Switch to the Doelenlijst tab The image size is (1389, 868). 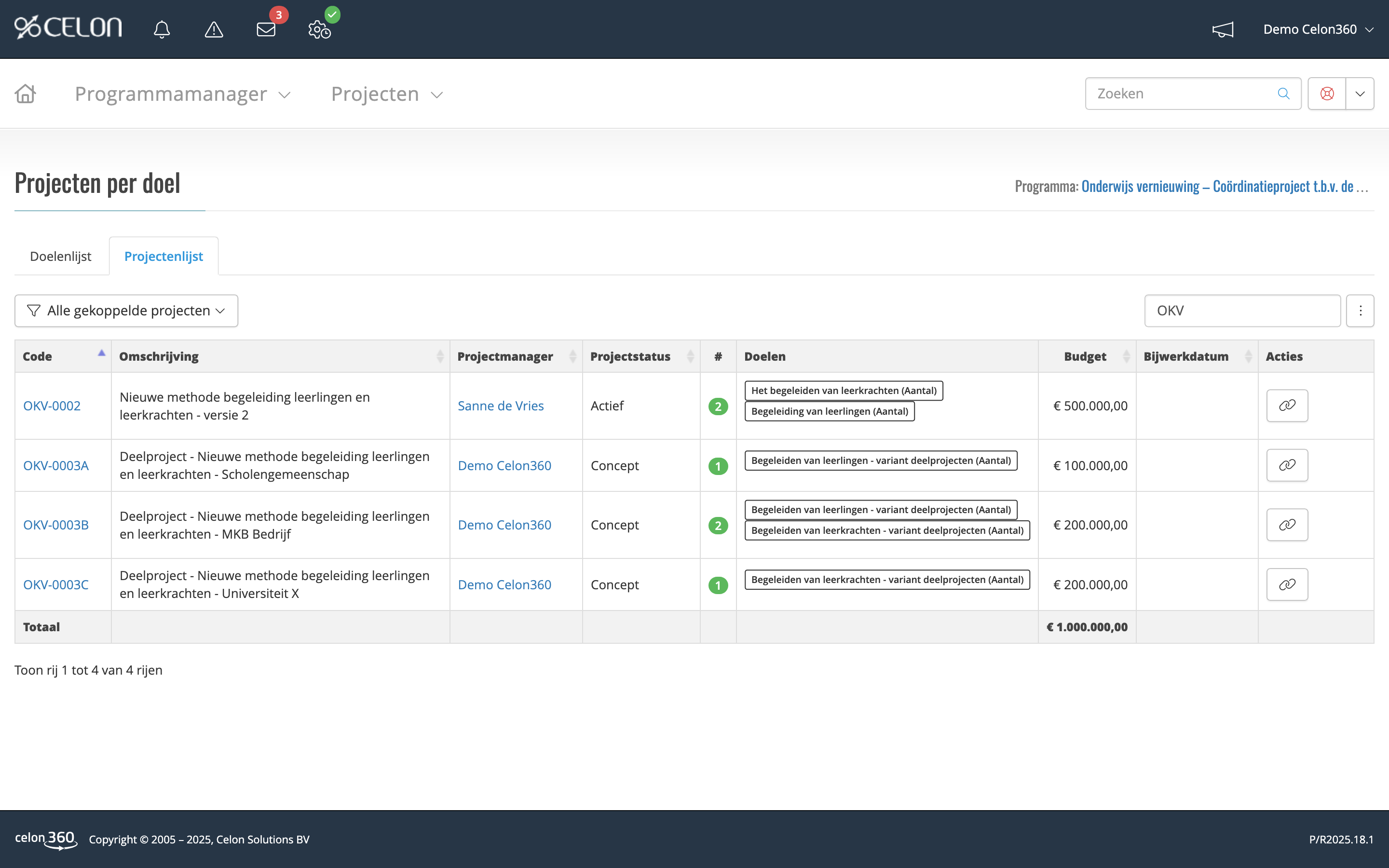click(60, 256)
